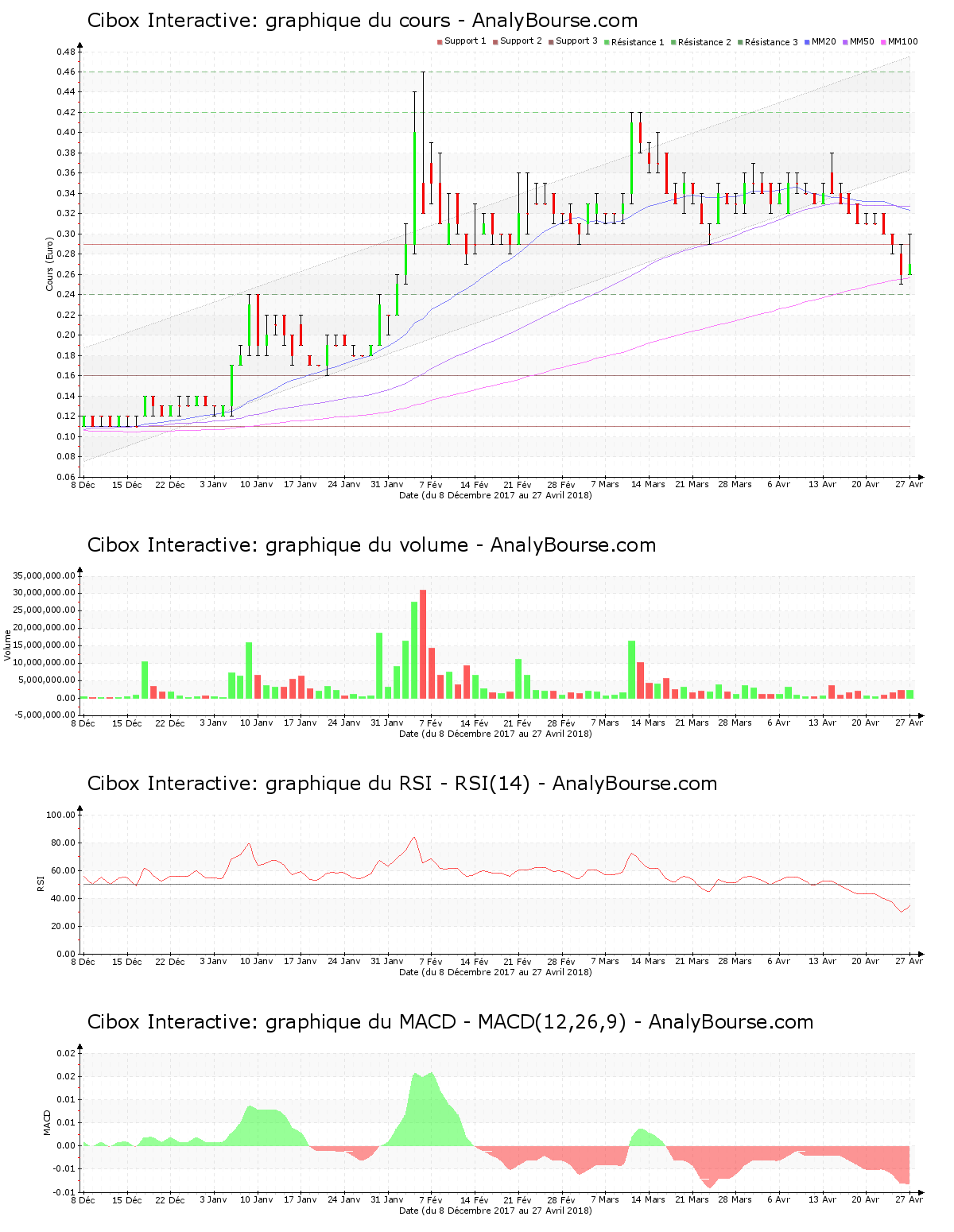The height and width of the screenshot is (1232, 954).
Task: Click the 20.00 value on RSI axis
Action: (64, 926)
